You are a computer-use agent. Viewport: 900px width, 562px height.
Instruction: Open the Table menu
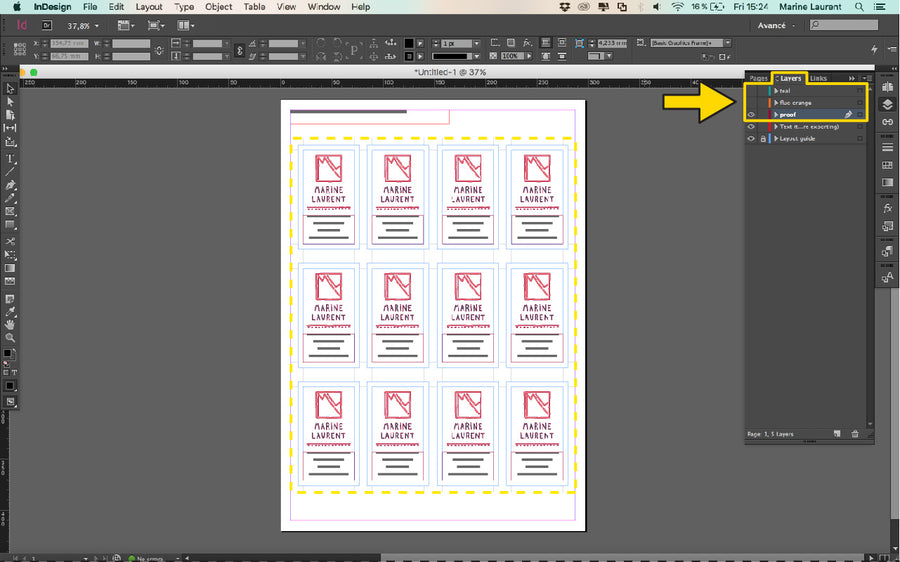tap(254, 7)
